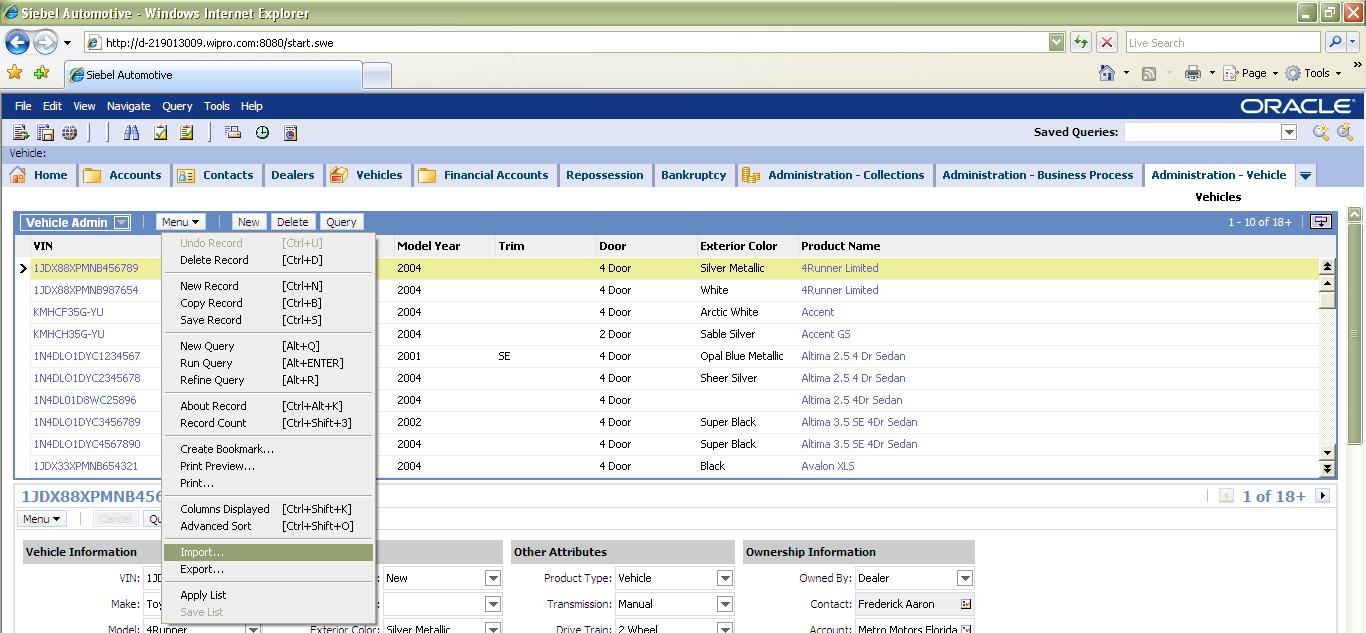Viewport: 1366px width, 633px height.
Task: Click the form applet Menu button
Action: pyautogui.click(x=42, y=519)
